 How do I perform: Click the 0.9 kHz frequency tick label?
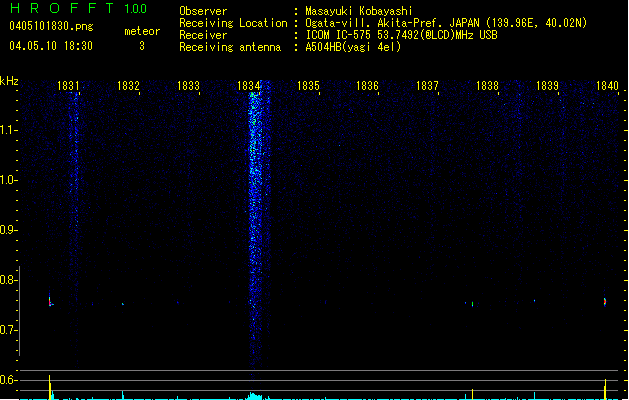(8, 229)
